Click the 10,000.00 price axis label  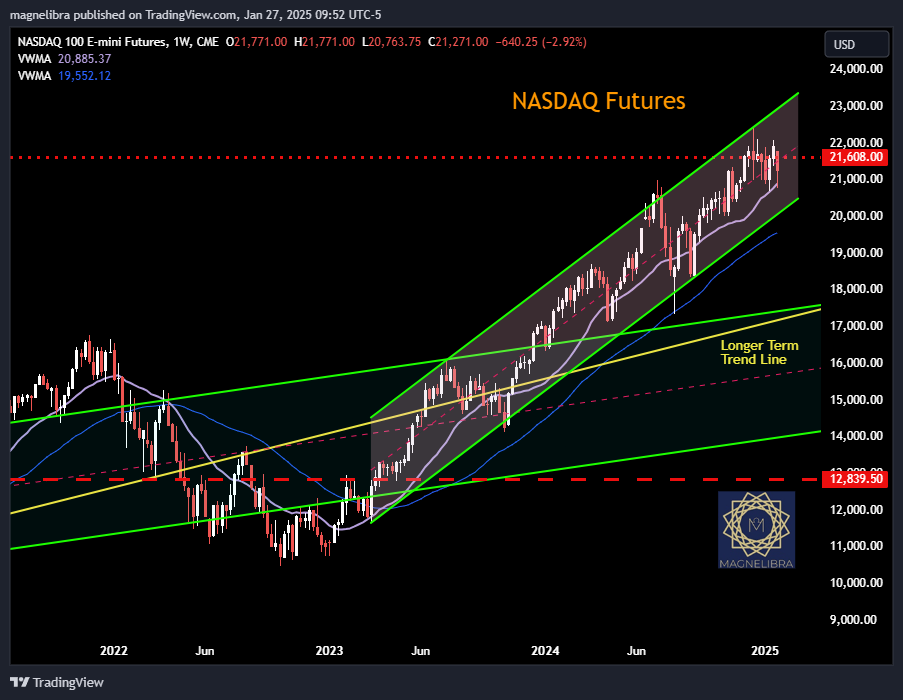point(856,582)
